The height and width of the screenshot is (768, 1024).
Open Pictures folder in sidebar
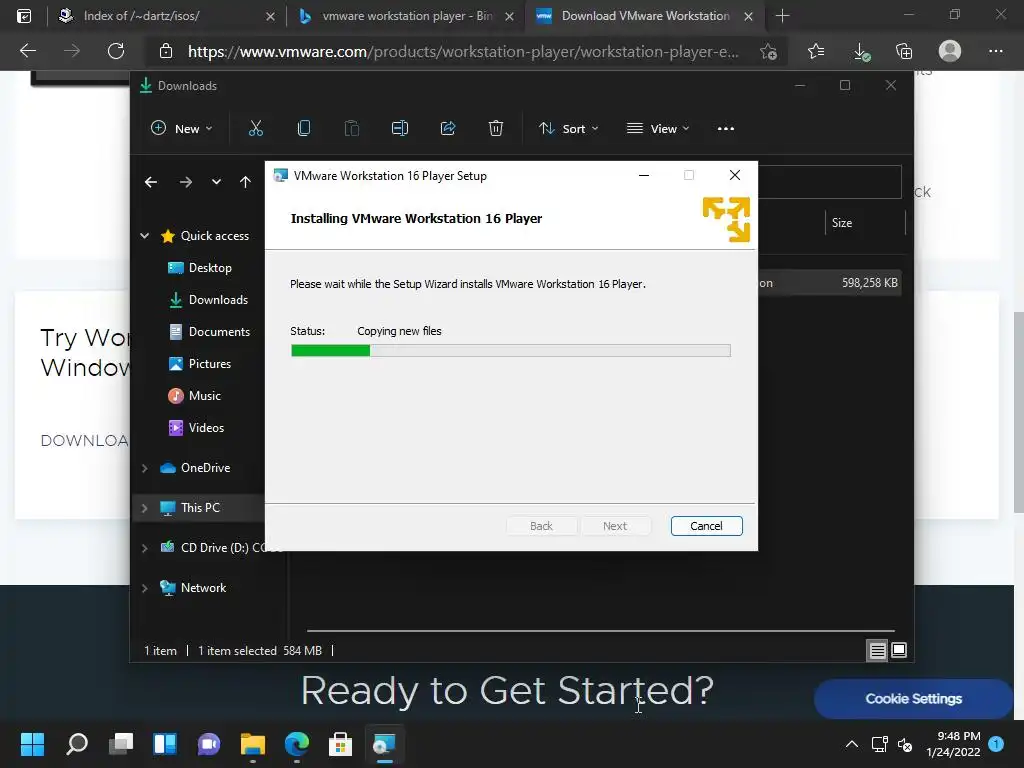point(200,364)
